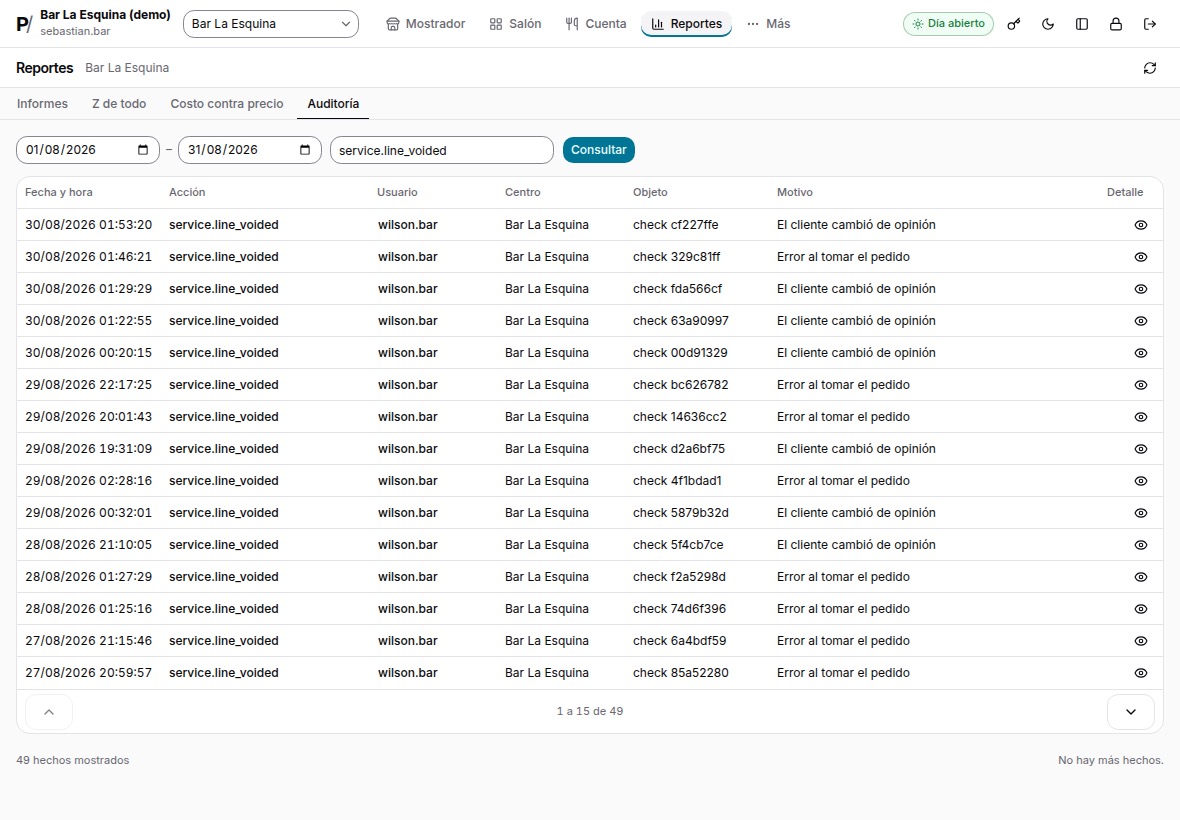Open the Reportes section

click(686, 24)
